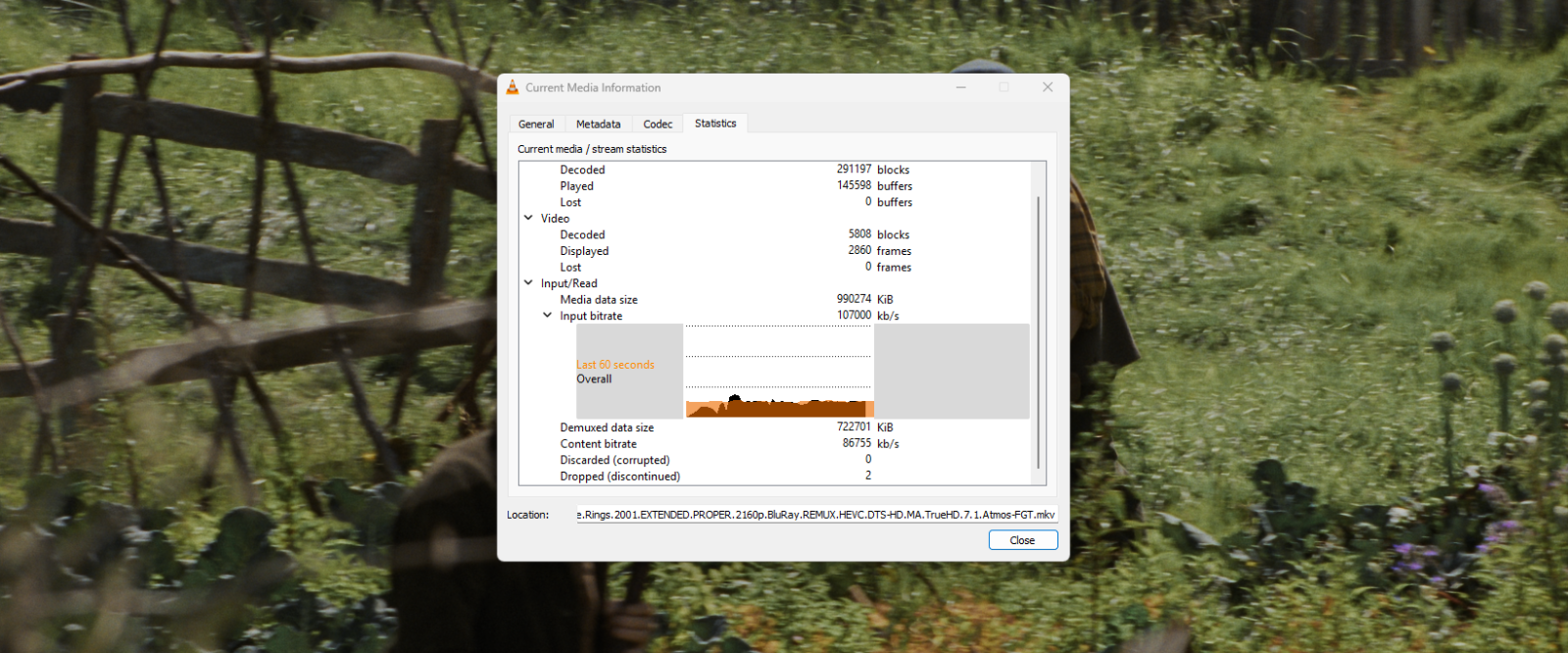Open the Metadata tab
Screen dimensions: 1568x653
click(x=598, y=125)
